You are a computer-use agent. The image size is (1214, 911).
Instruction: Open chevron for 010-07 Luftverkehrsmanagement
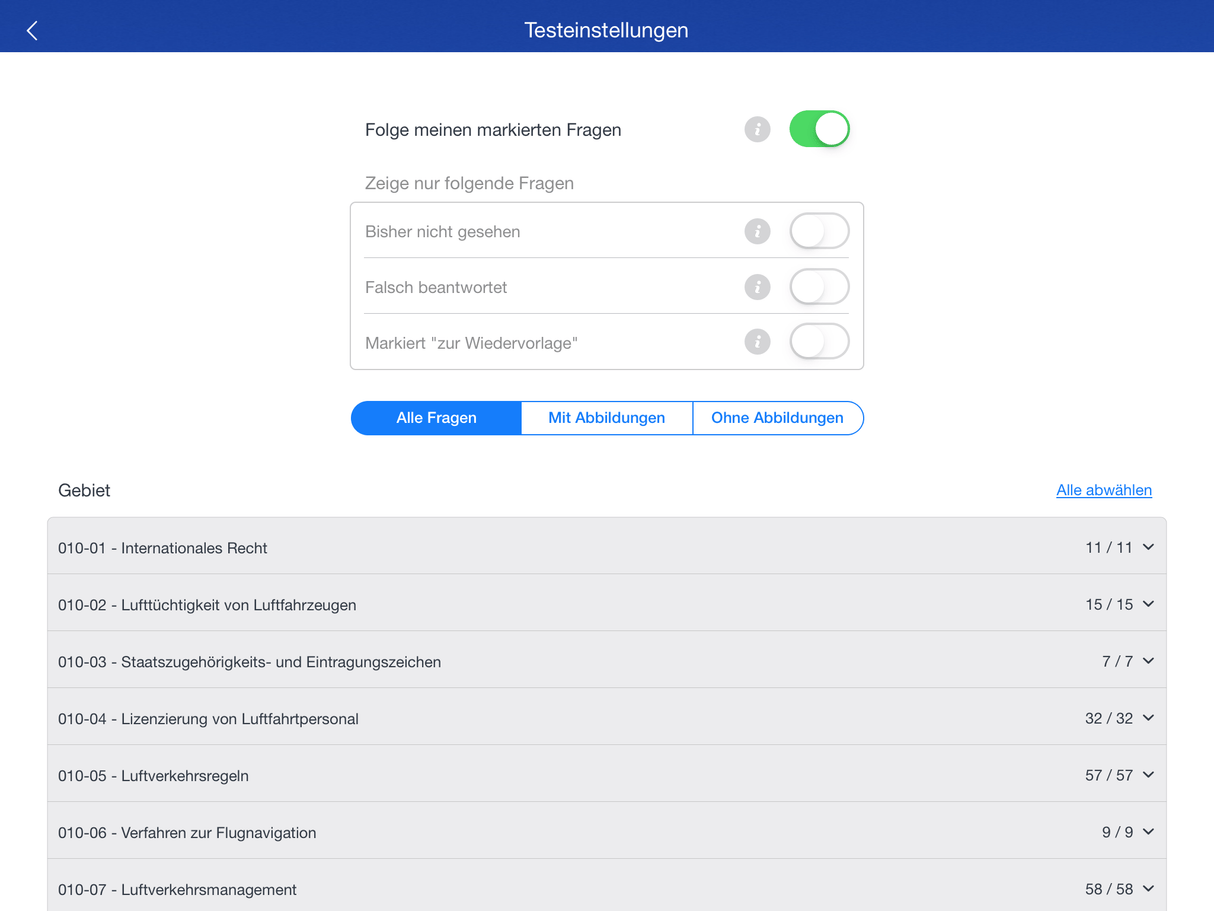pos(1148,889)
